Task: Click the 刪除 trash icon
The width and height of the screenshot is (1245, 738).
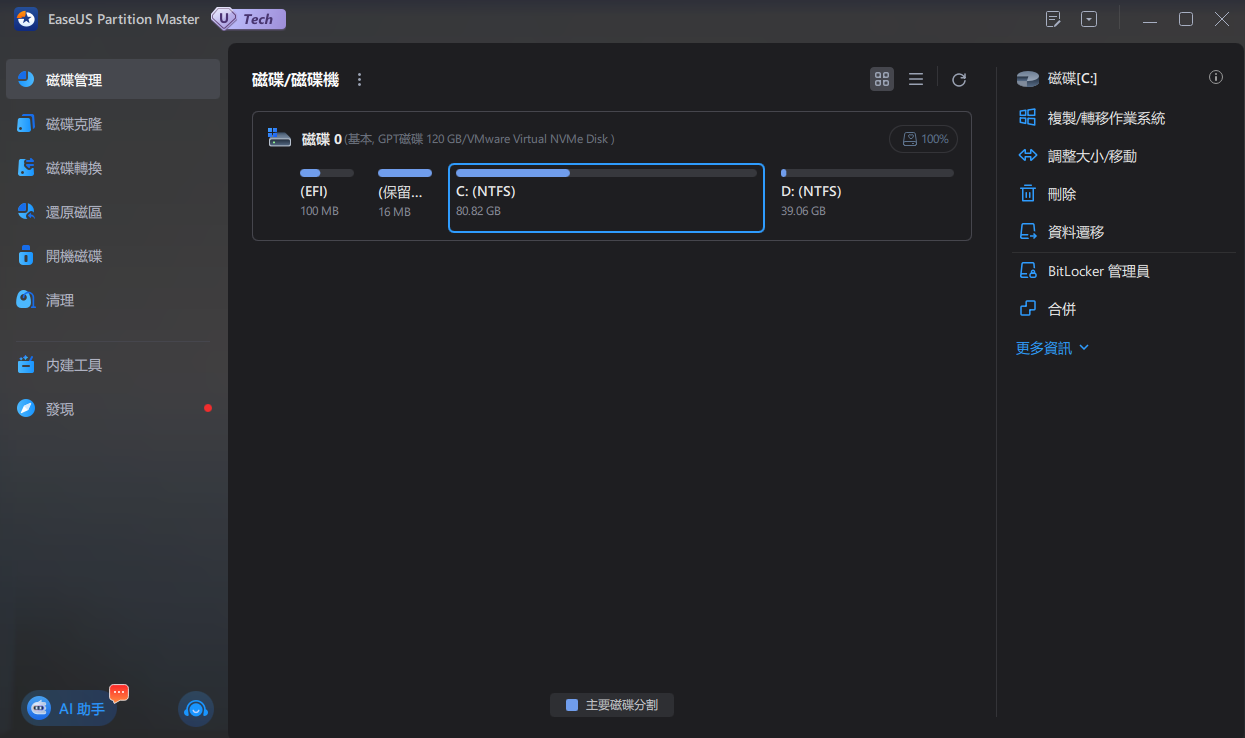Action: coord(1027,194)
